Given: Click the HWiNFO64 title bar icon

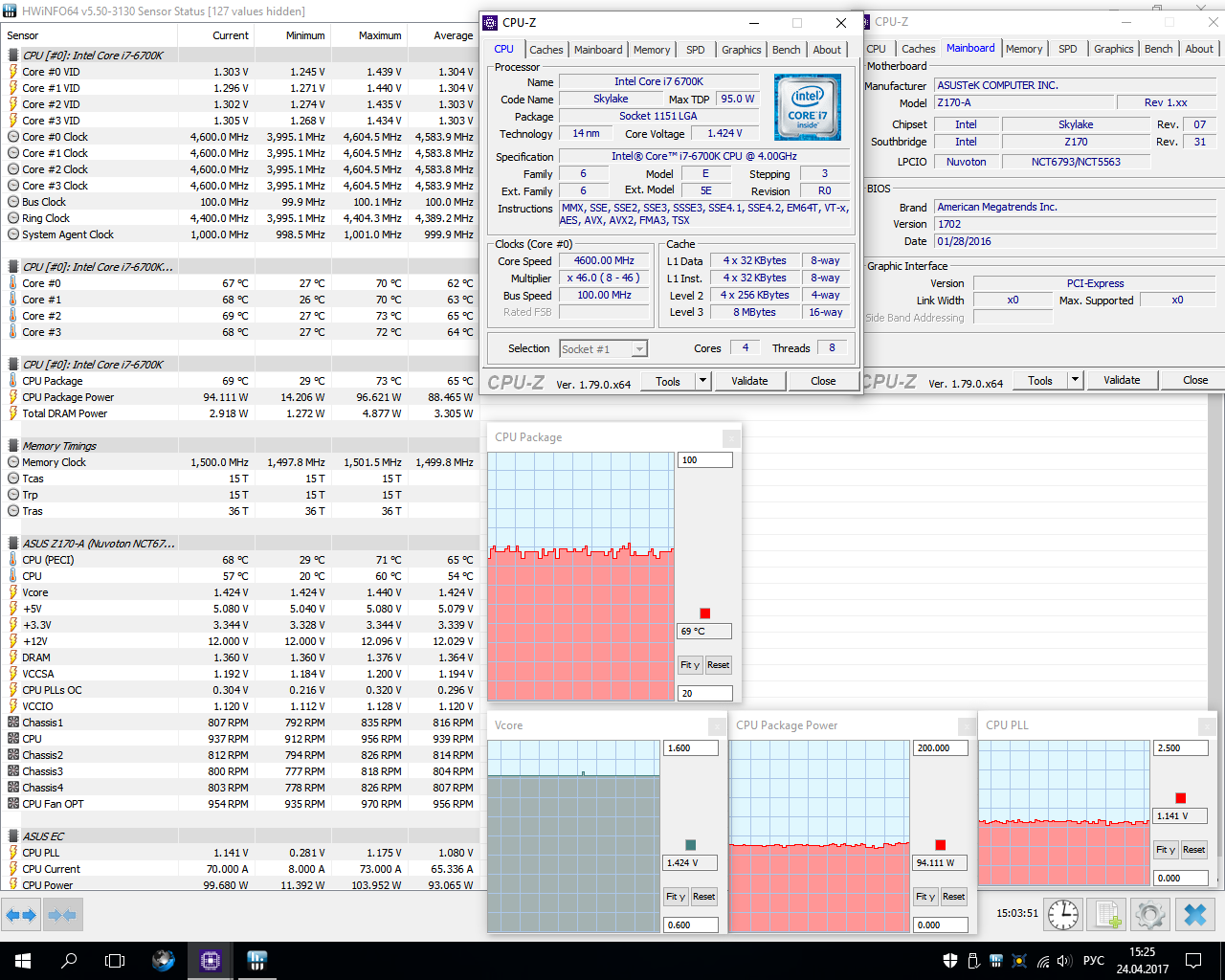Looking at the screenshot, I should click(11, 11).
